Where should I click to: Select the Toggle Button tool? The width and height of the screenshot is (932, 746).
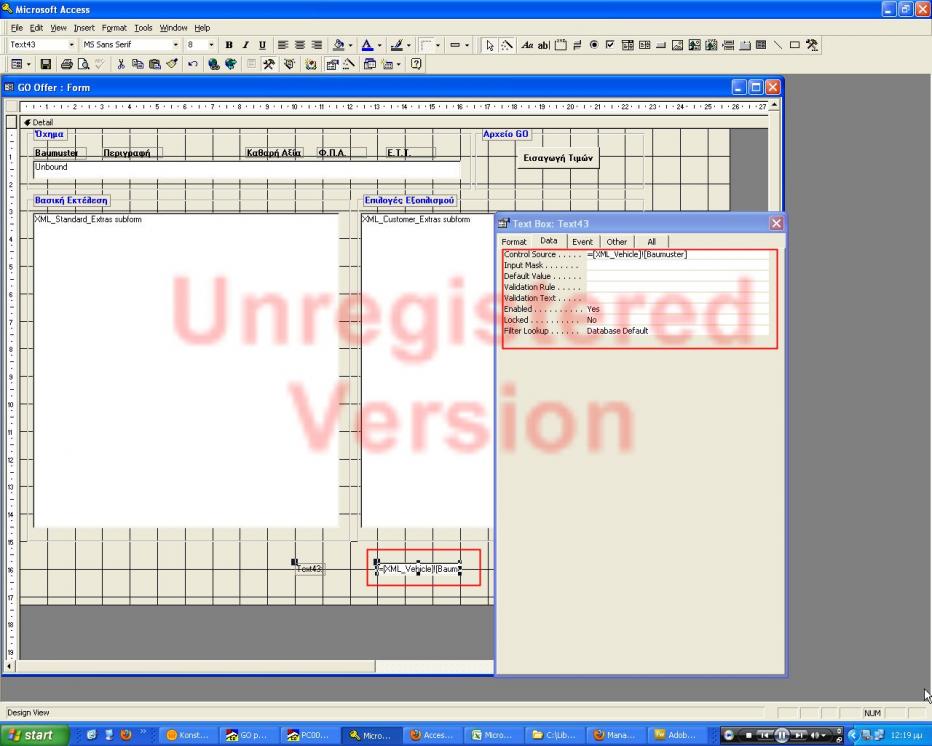click(x=577, y=45)
